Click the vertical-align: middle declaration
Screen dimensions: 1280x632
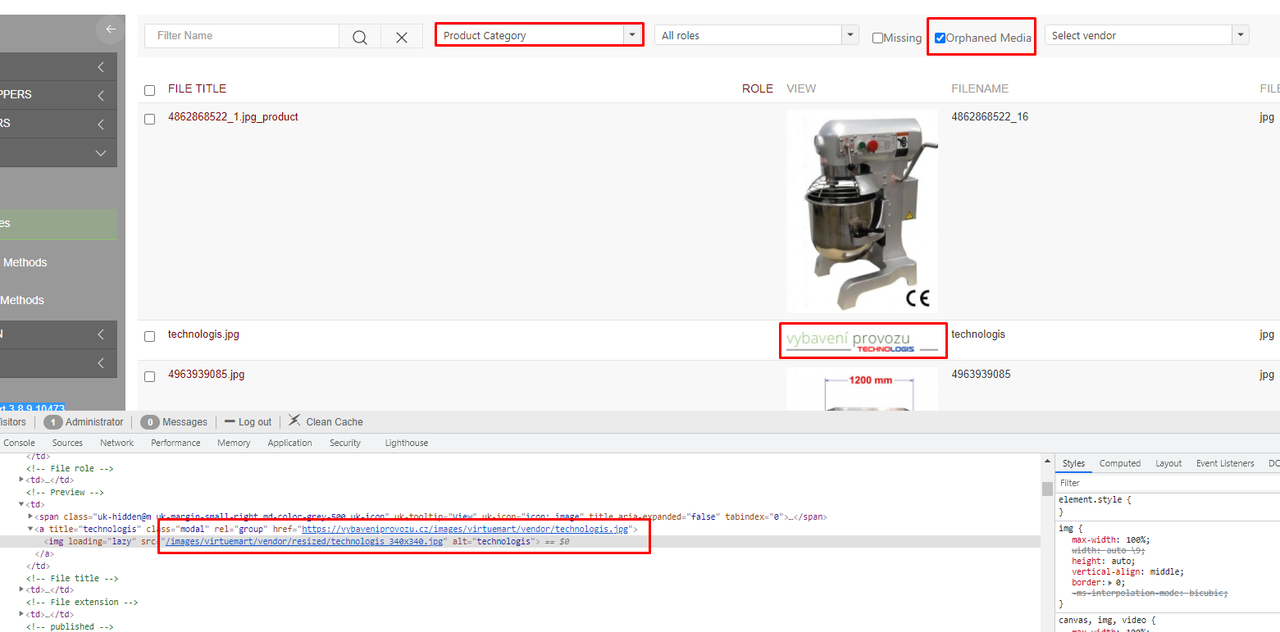pos(1127,572)
